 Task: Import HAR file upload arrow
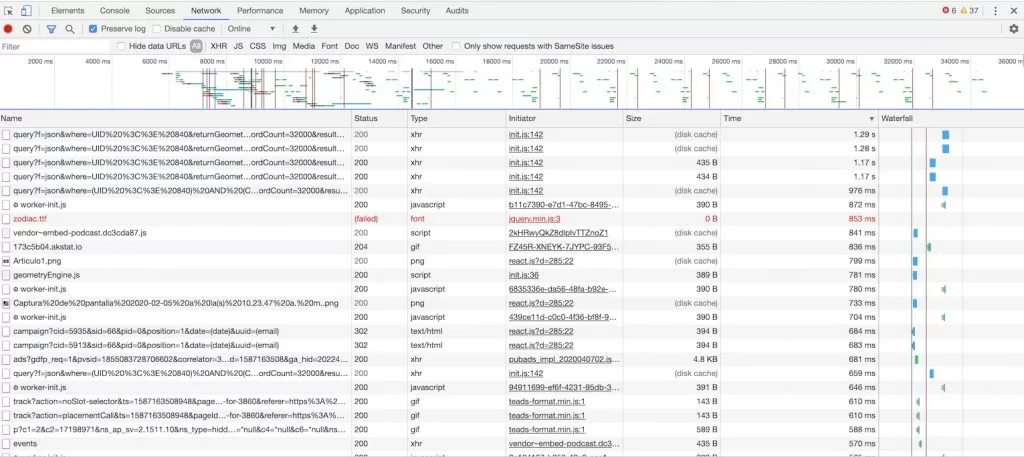[295, 29]
